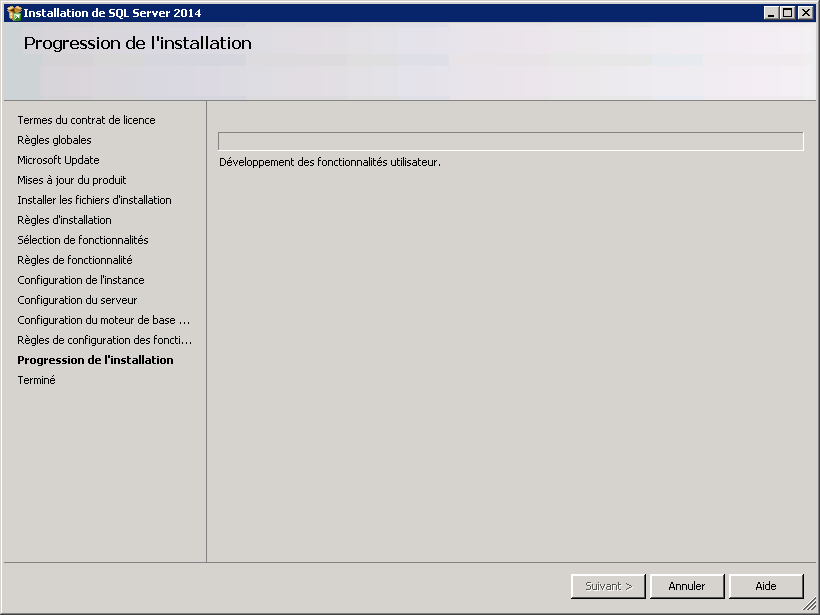Image resolution: width=820 pixels, height=615 pixels.
Task: Go to the Configuration du serveur step
Action: [77, 300]
